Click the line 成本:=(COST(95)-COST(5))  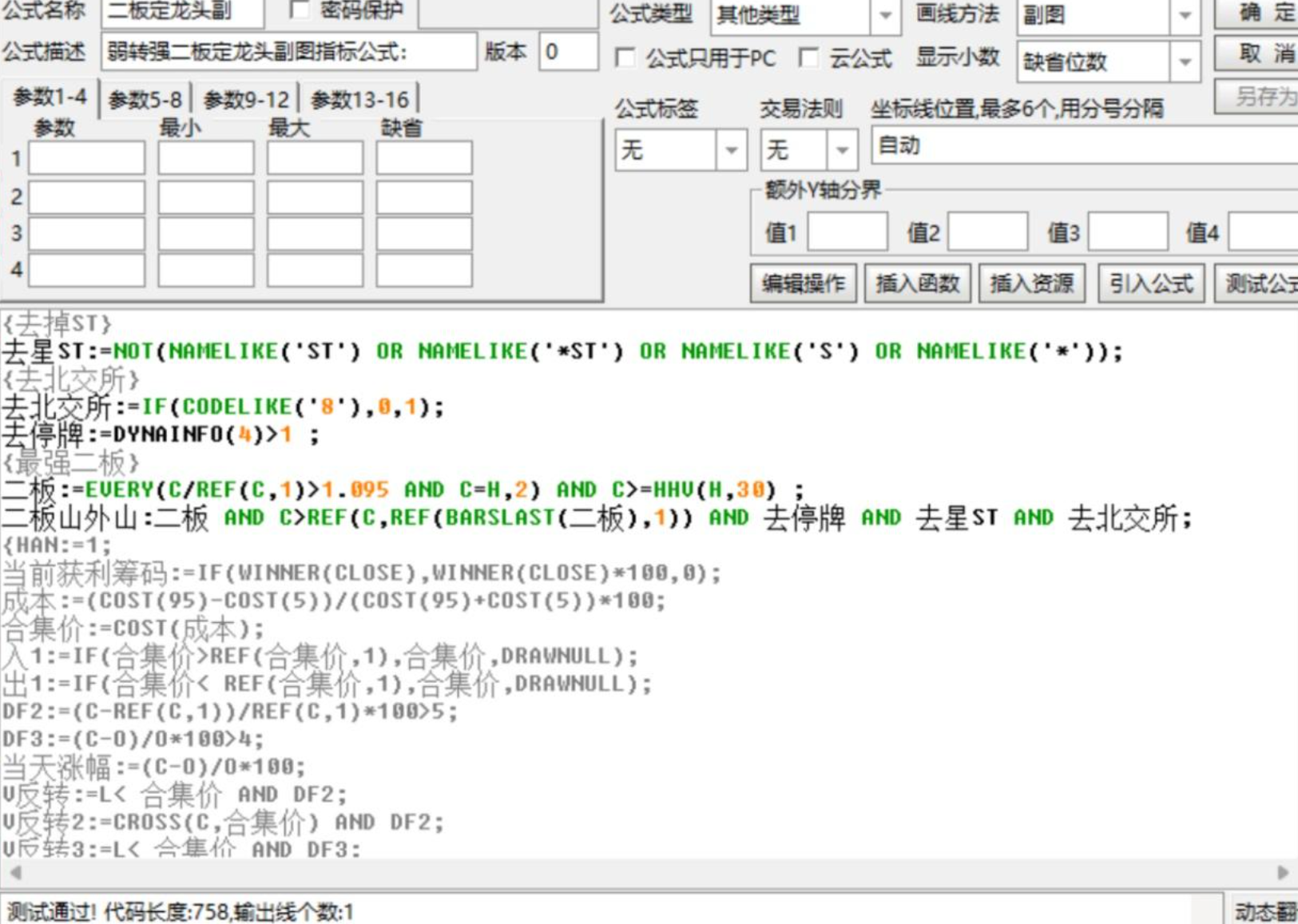334,601
